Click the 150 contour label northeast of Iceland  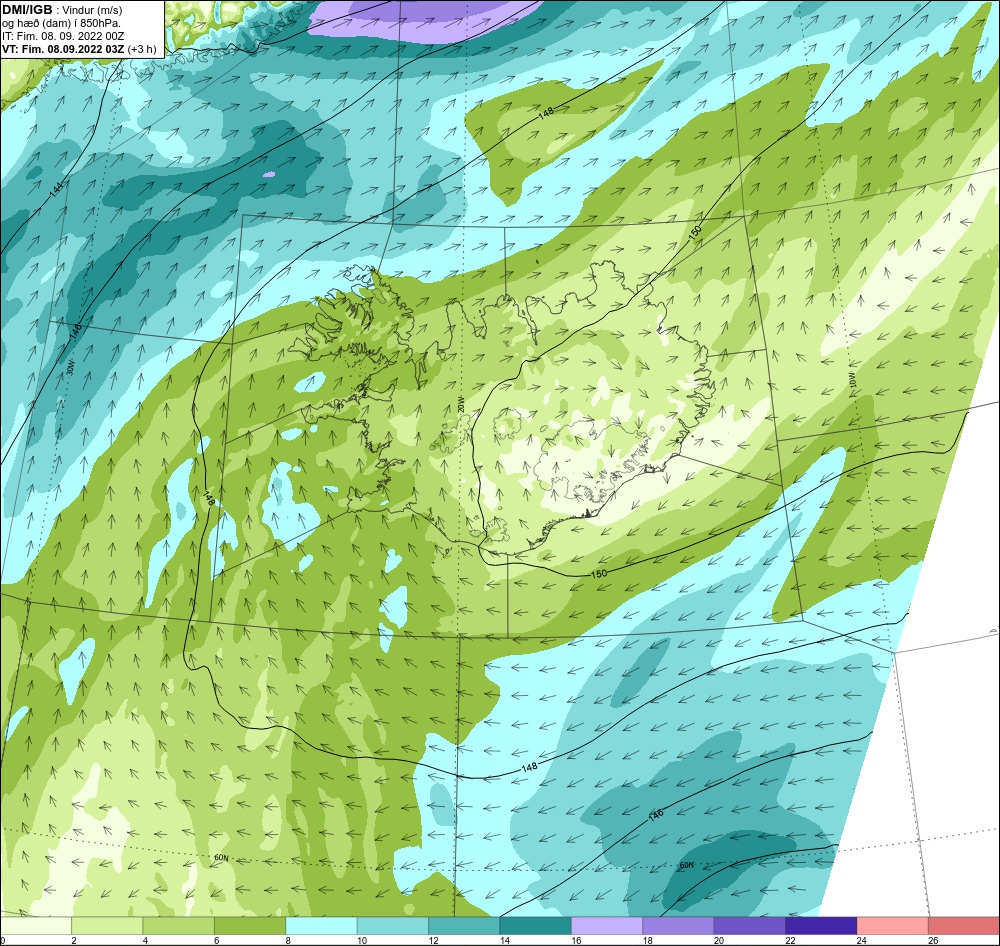(x=695, y=232)
